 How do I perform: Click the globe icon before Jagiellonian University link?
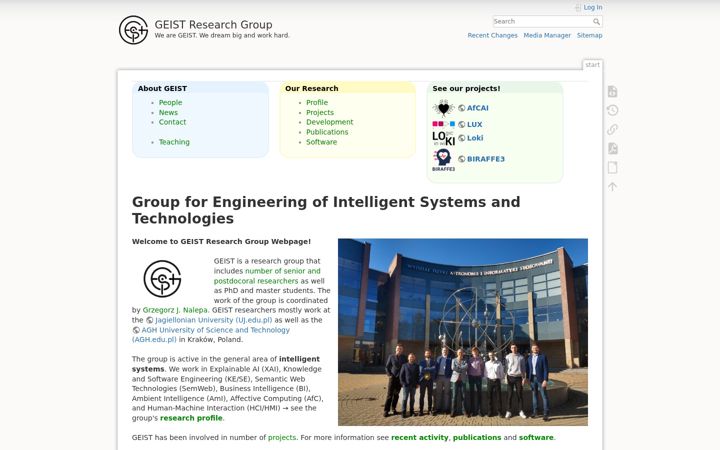pyautogui.click(x=150, y=320)
